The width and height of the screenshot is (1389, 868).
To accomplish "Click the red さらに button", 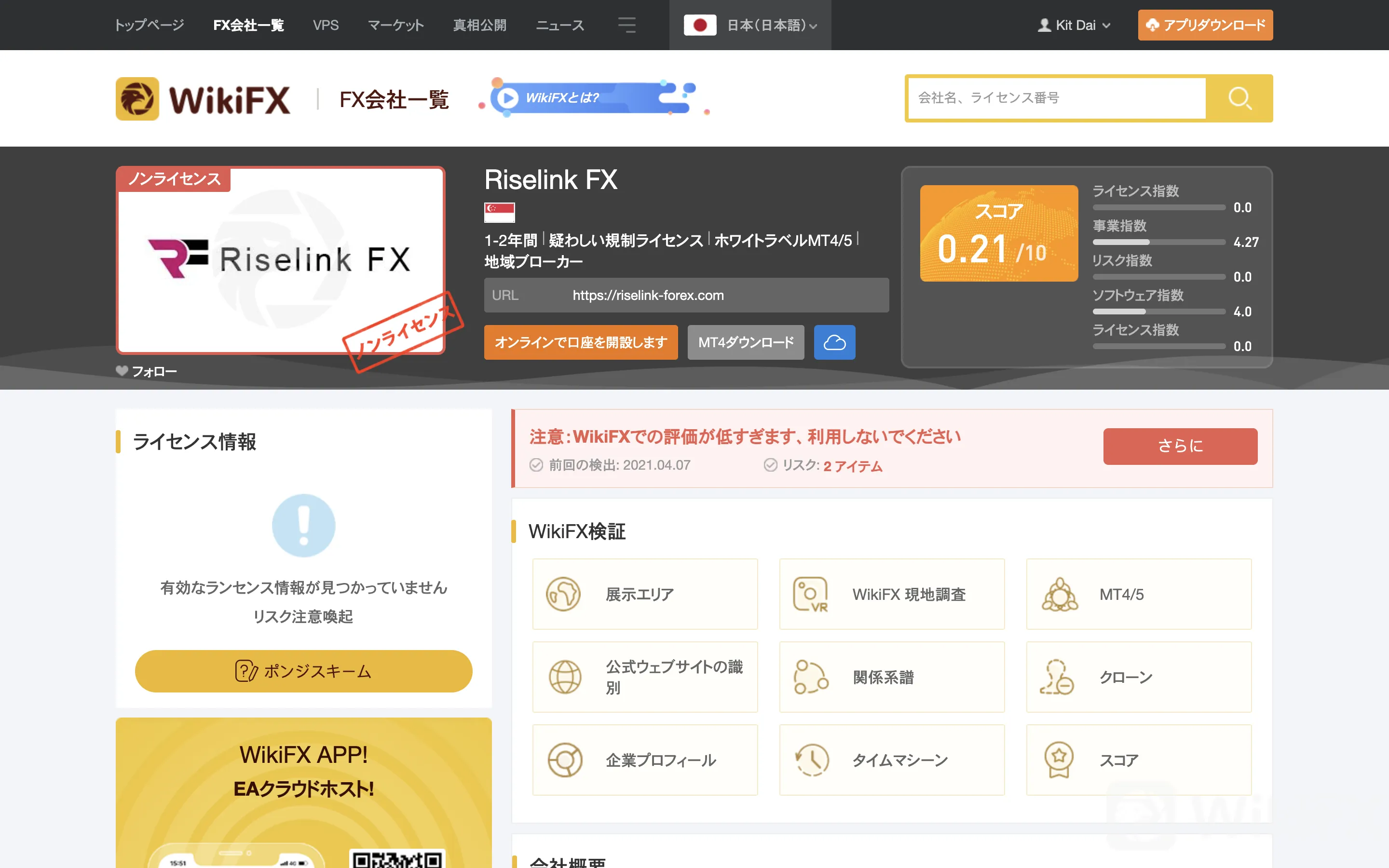I will [x=1180, y=446].
